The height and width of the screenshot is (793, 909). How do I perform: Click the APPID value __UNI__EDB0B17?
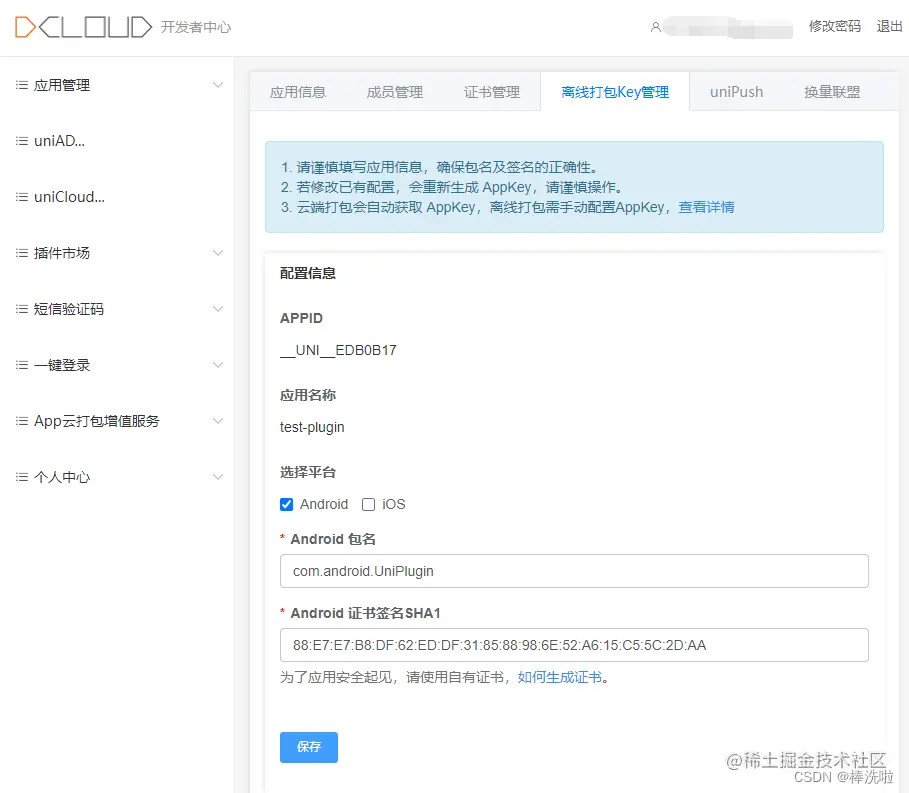coord(338,351)
